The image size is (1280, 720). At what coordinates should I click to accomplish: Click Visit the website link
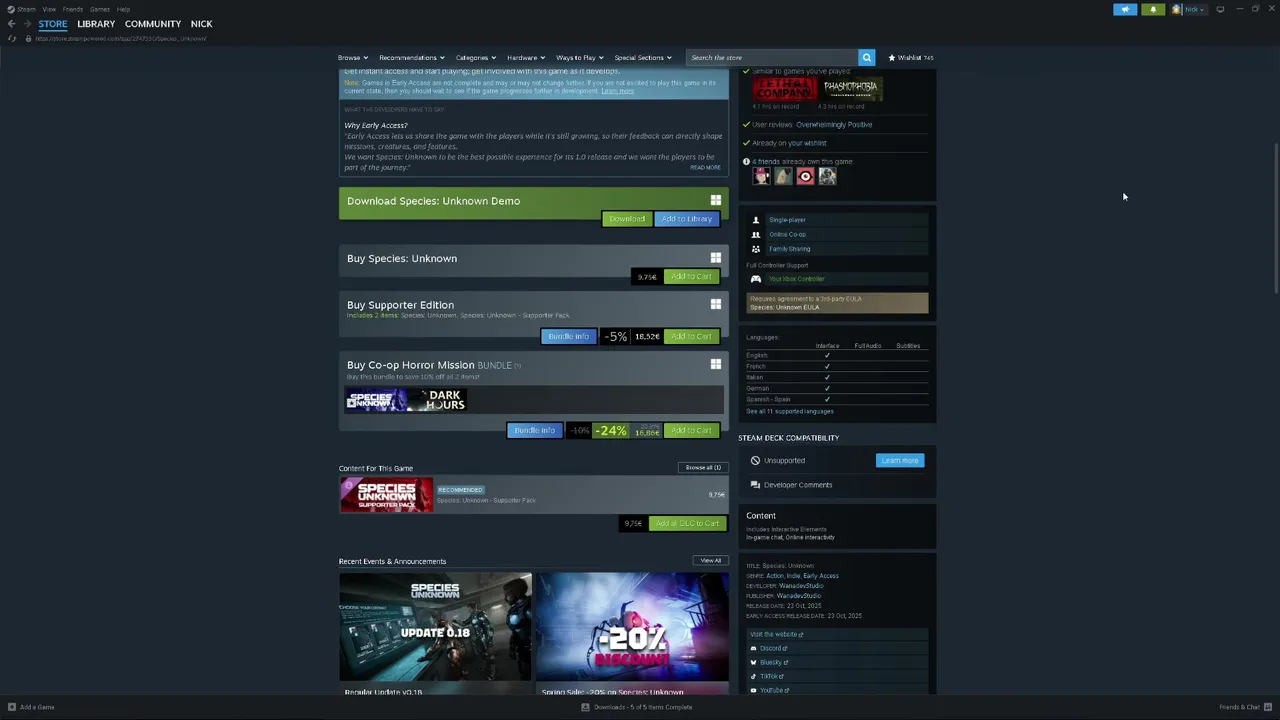(x=776, y=634)
